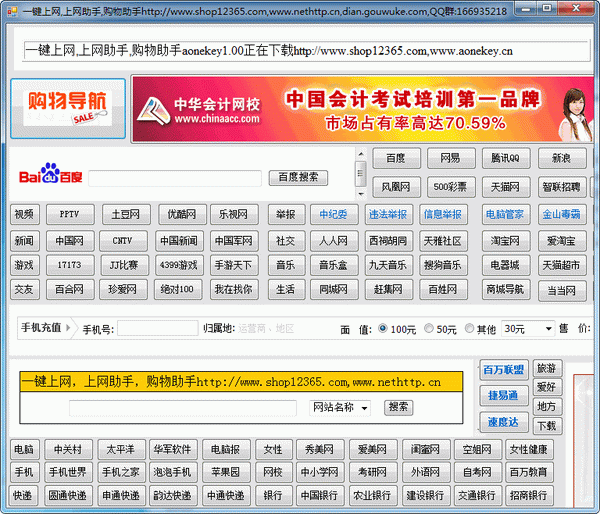The image size is (600, 514).
Task: Switch to the 旅游 category
Action: coord(547,368)
